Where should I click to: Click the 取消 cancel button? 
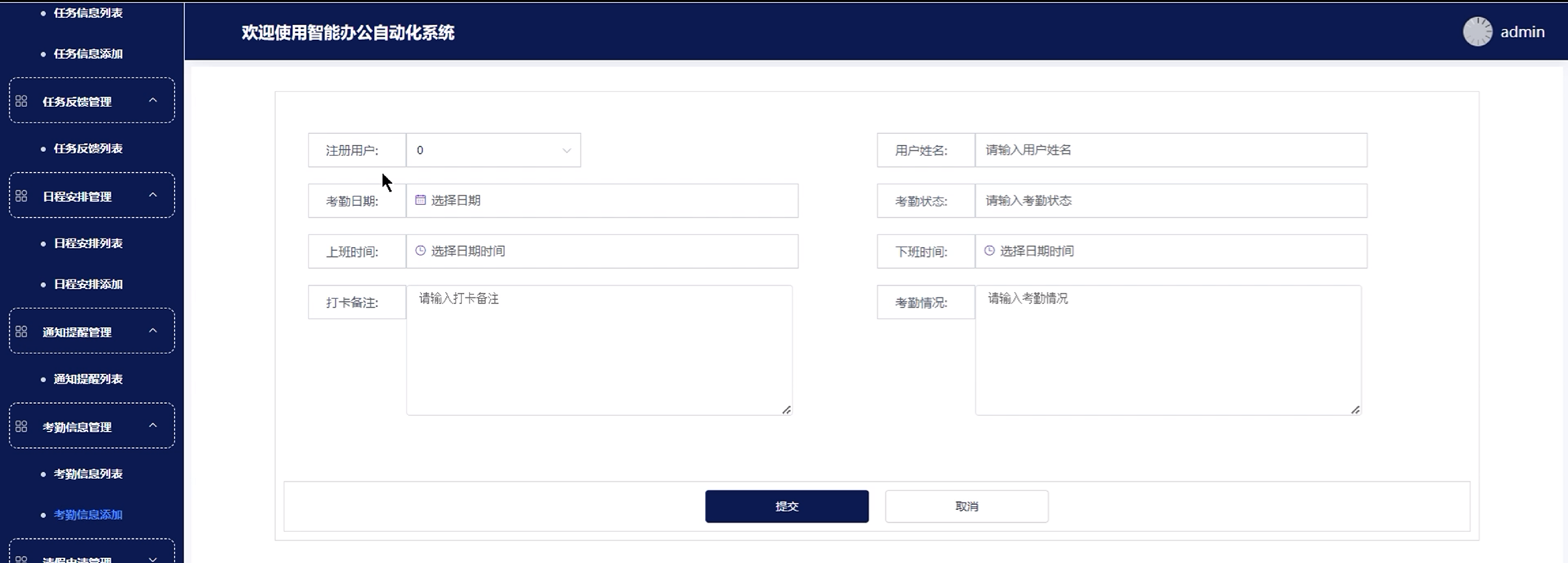(x=966, y=506)
